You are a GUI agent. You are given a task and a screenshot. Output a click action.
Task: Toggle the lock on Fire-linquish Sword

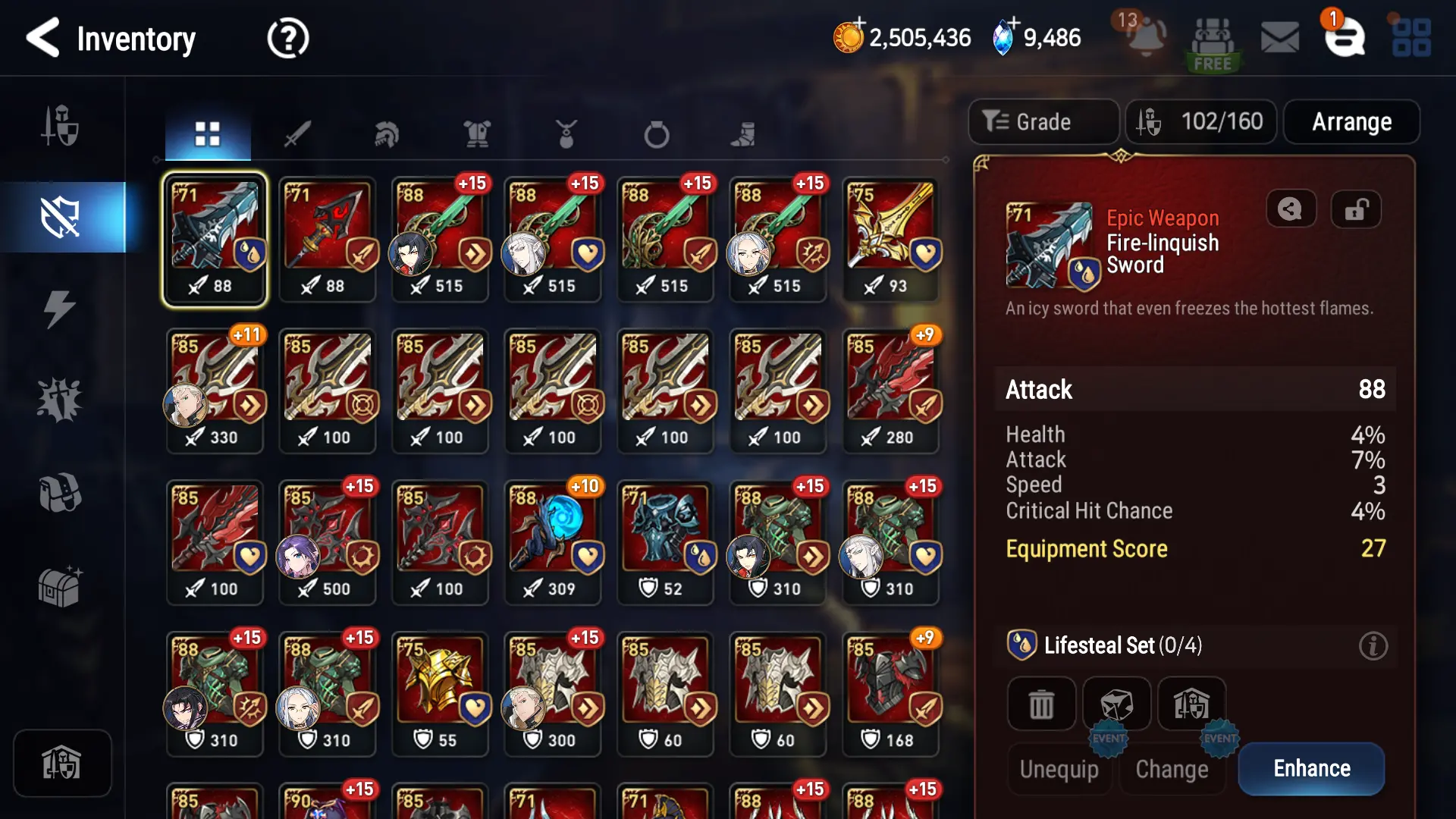coord(1356,209)
